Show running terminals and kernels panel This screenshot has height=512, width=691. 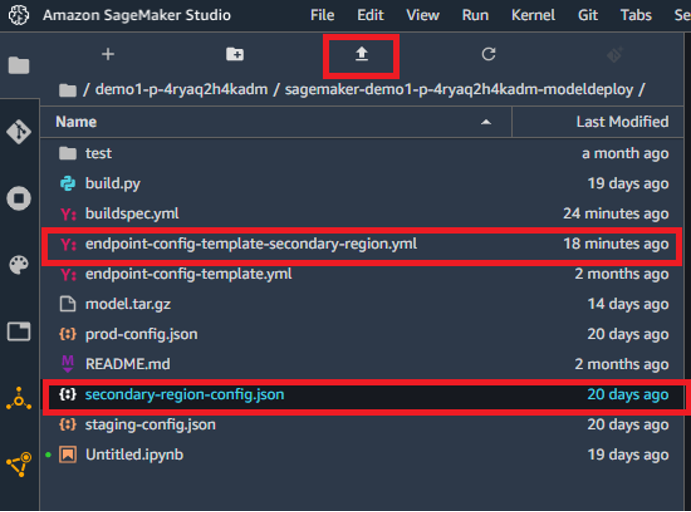[19, 199]
